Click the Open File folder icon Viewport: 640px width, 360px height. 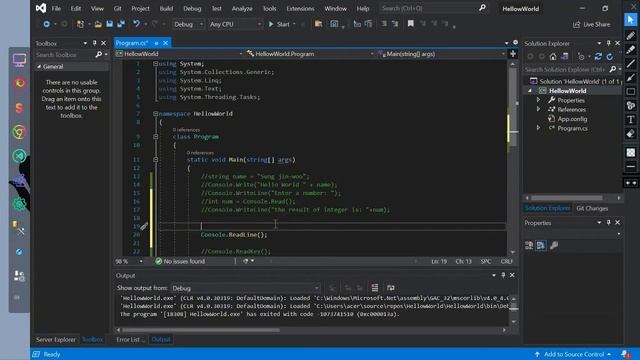click(x=98, y=24)
